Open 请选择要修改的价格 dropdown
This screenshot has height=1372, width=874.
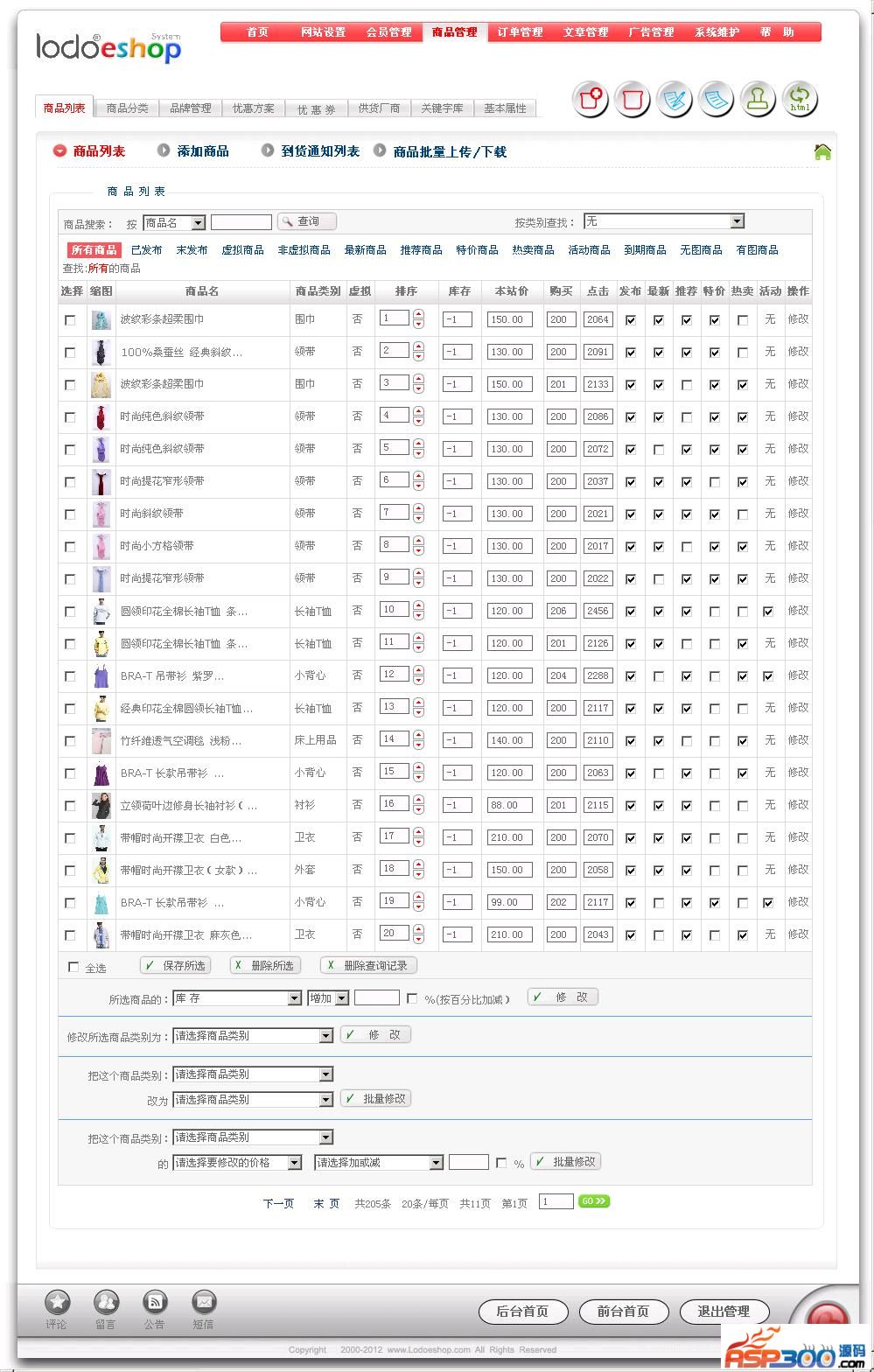click(x=237, y=1163)
